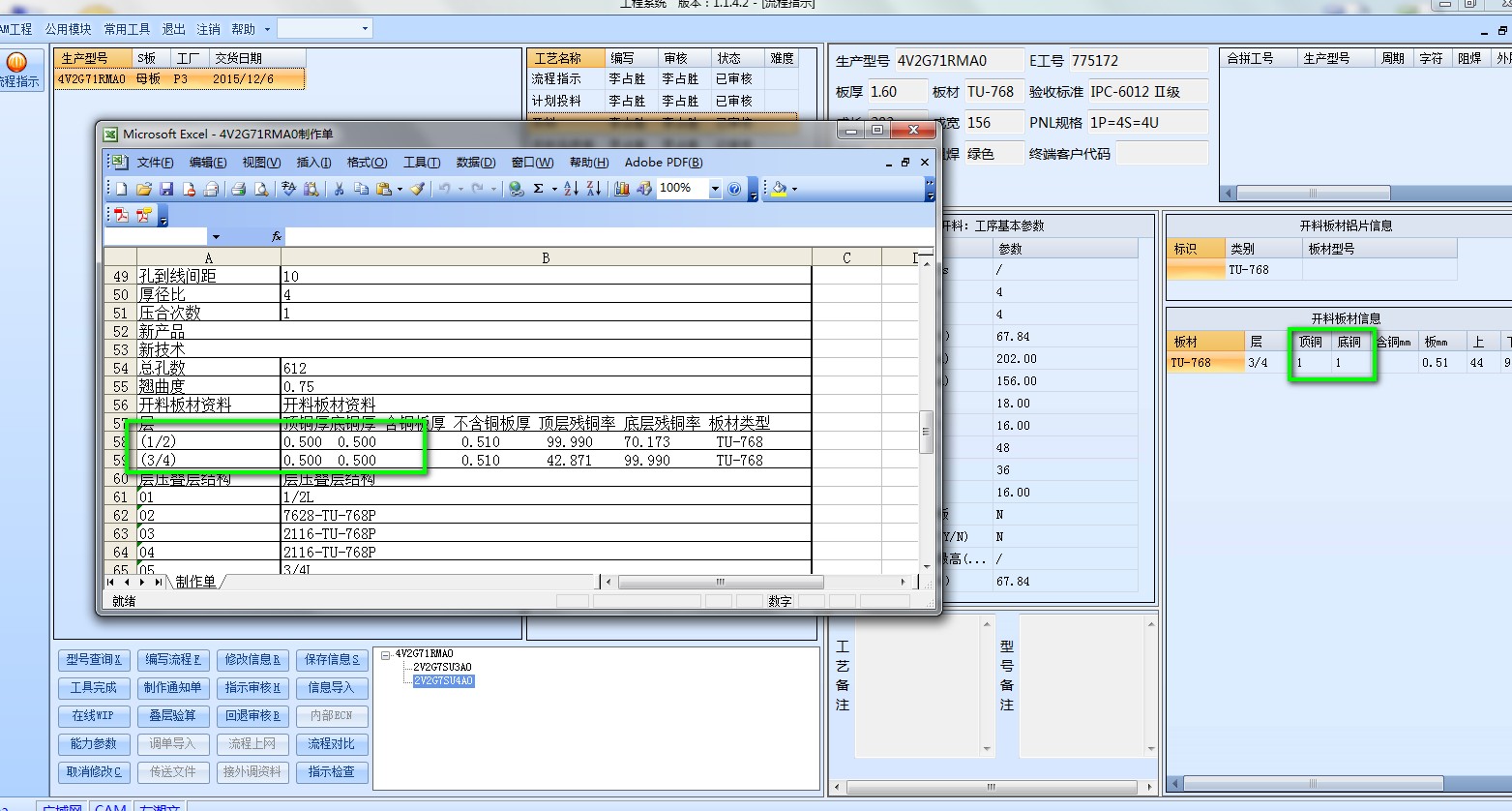Click the Fill Color paint bucket icon
The height and width of the screenshot is (811, 1512).
click(779, 189)
